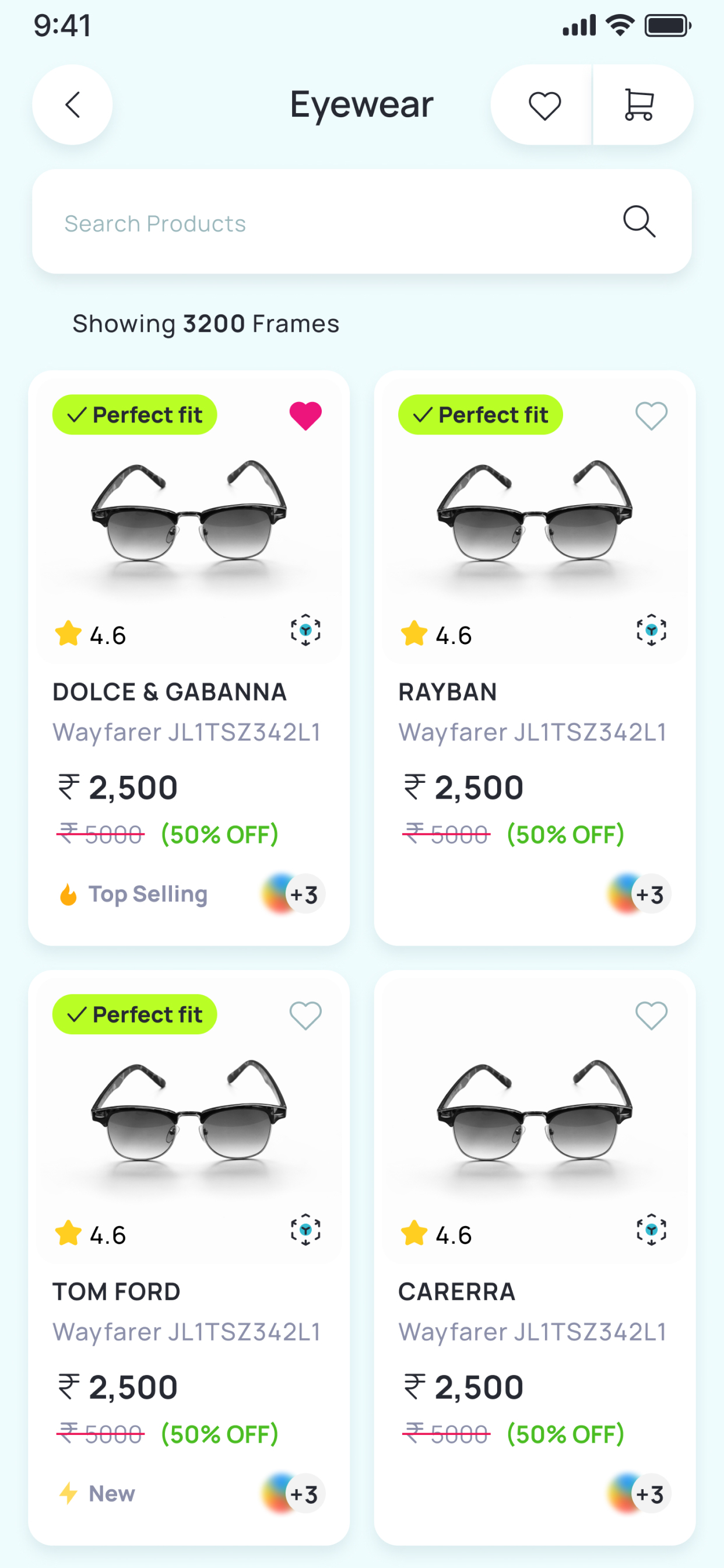Expand +3 color options for Rayban
The height and width of the screenshot is (1568, 724).
[x=639, y=894]
